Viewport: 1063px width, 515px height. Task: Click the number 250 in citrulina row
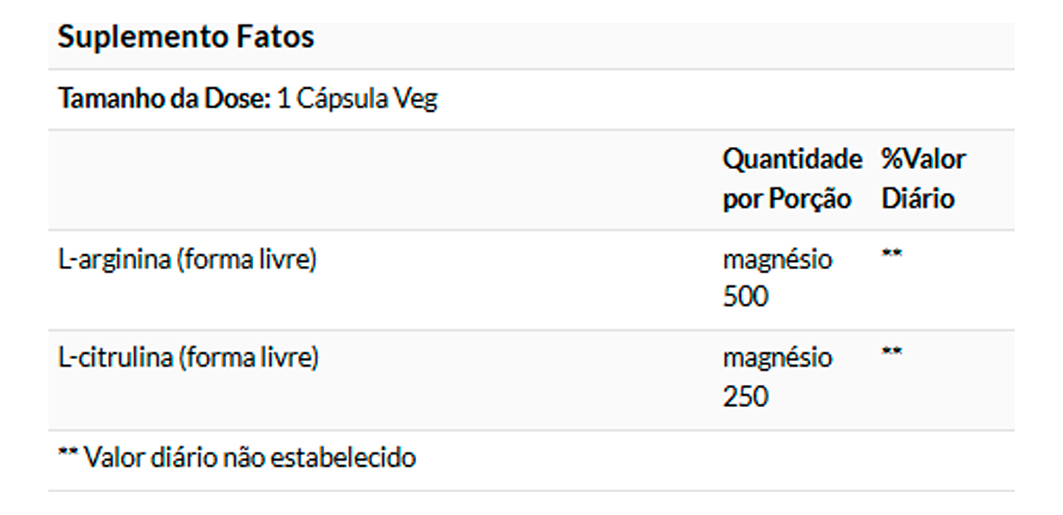745,396
